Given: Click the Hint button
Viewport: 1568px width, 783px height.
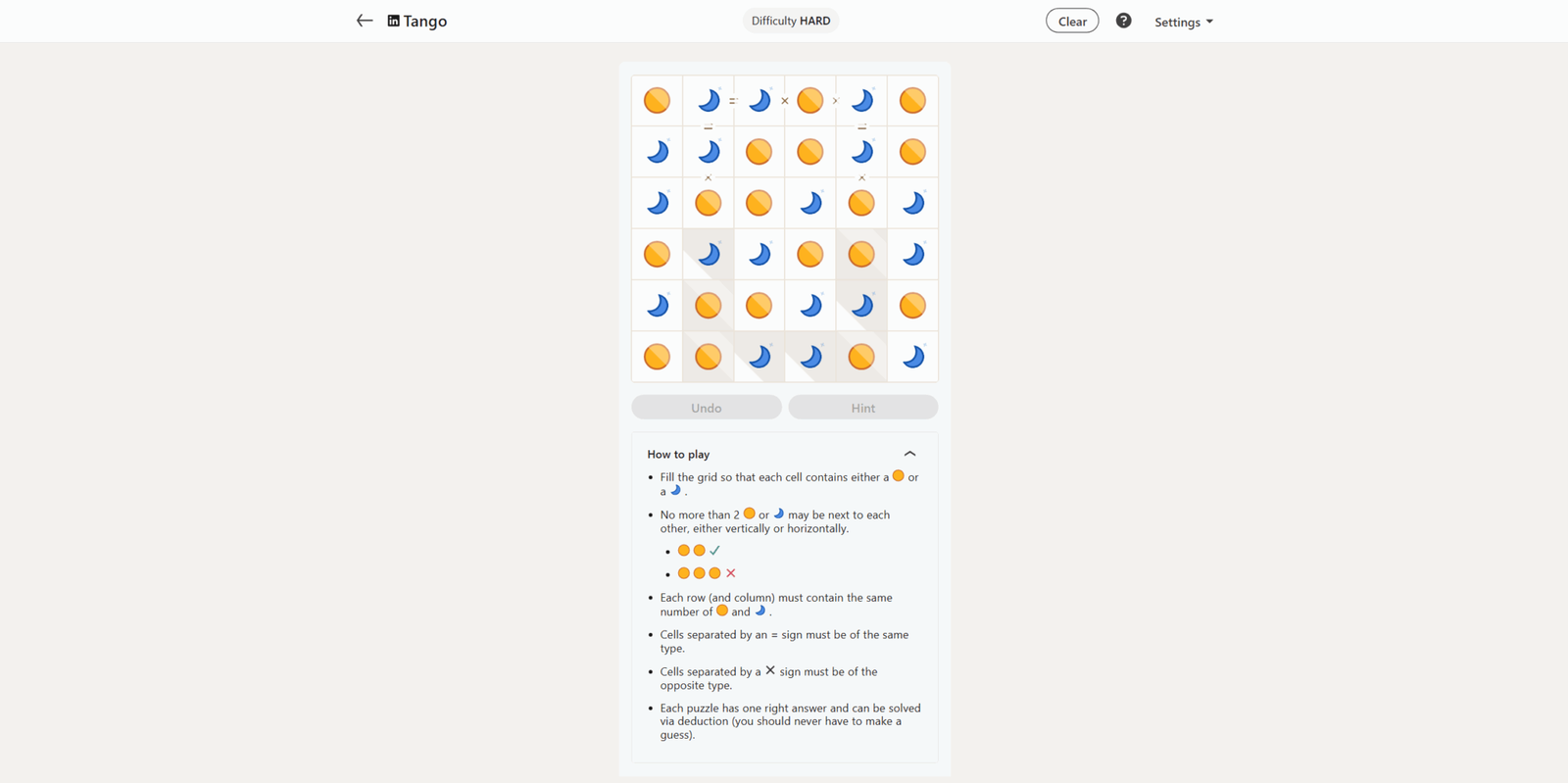Looking at the screenshot, I should click(863, 408).
